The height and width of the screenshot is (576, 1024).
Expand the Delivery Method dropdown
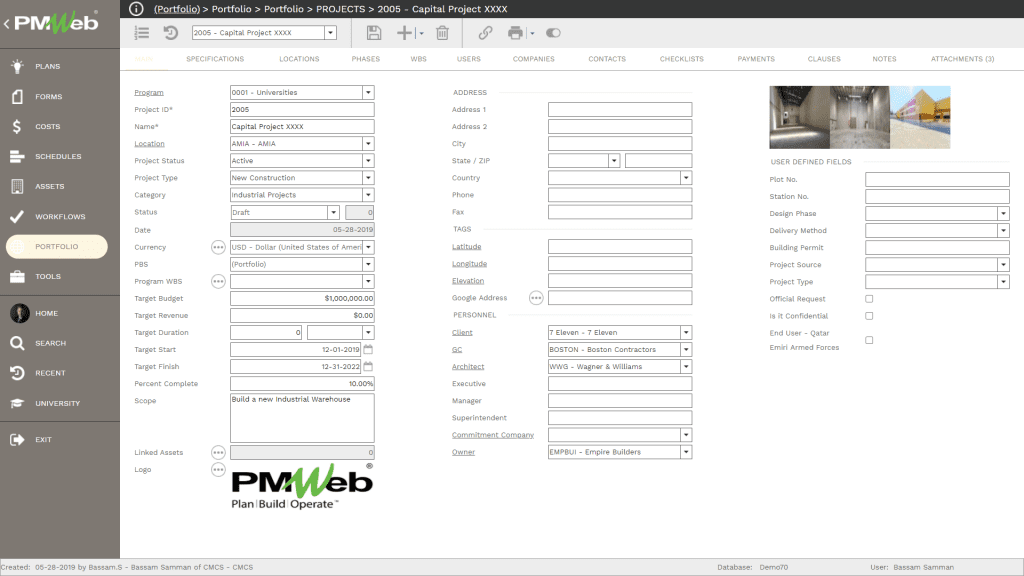click(x=1004, y=231)
